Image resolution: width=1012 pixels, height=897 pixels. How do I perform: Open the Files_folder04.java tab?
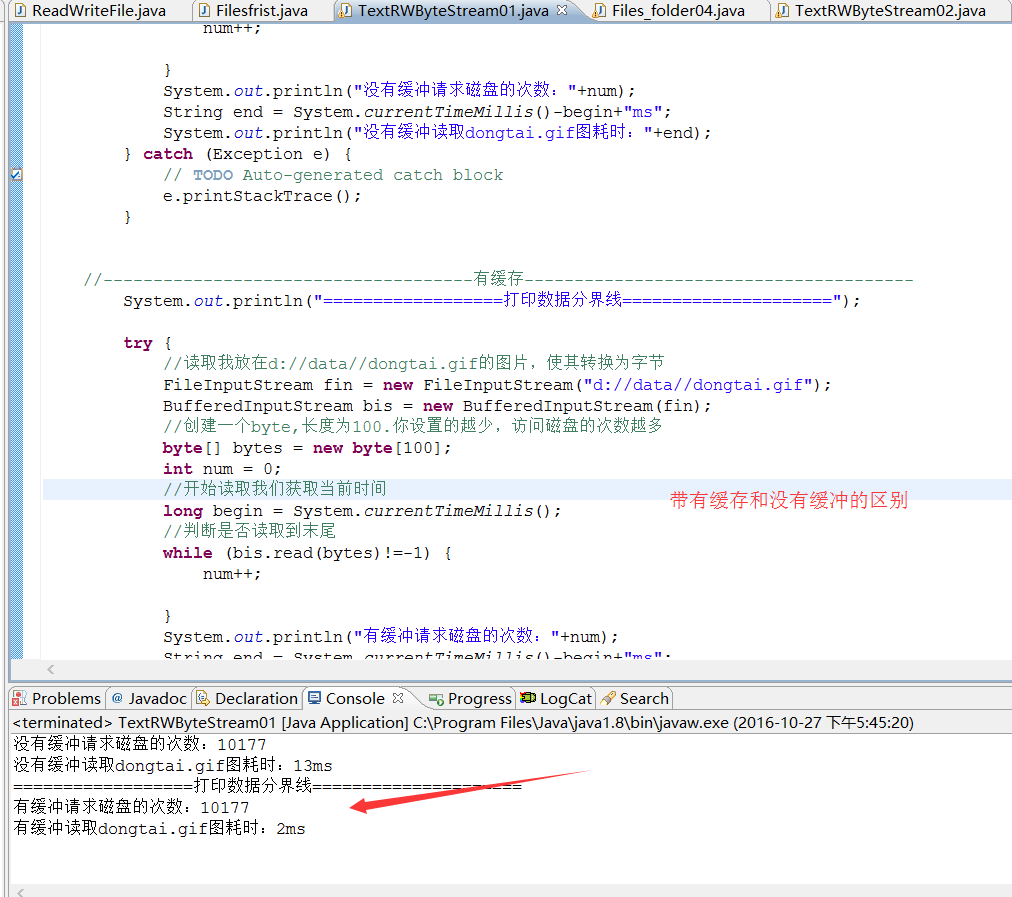(x=678, y=11)
